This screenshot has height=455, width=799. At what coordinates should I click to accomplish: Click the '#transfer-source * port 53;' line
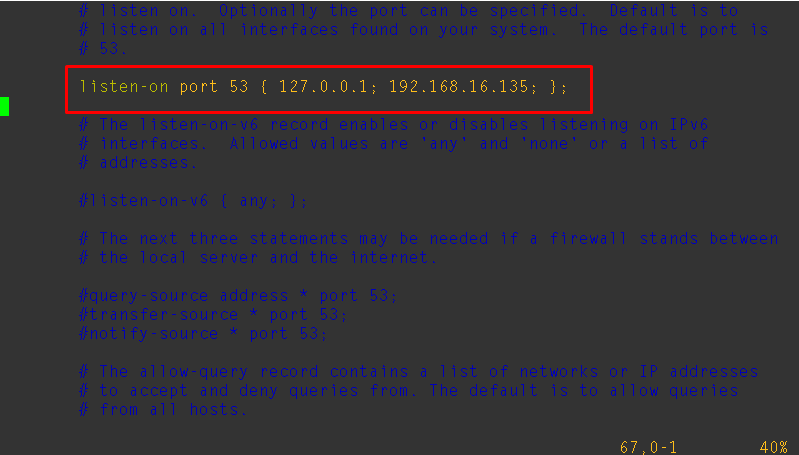point(213,315)
